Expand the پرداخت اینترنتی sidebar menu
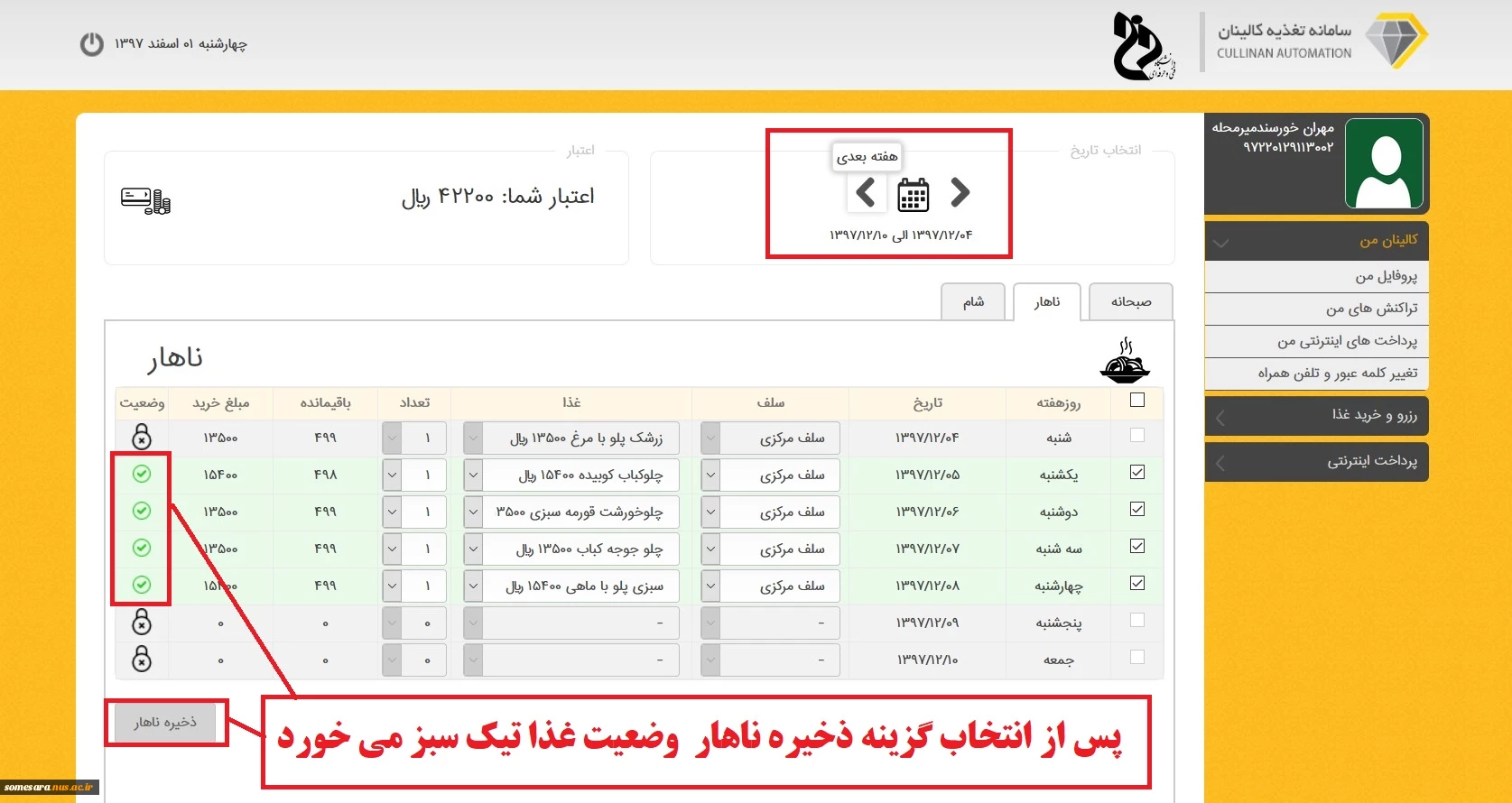 pos(1316,462)
